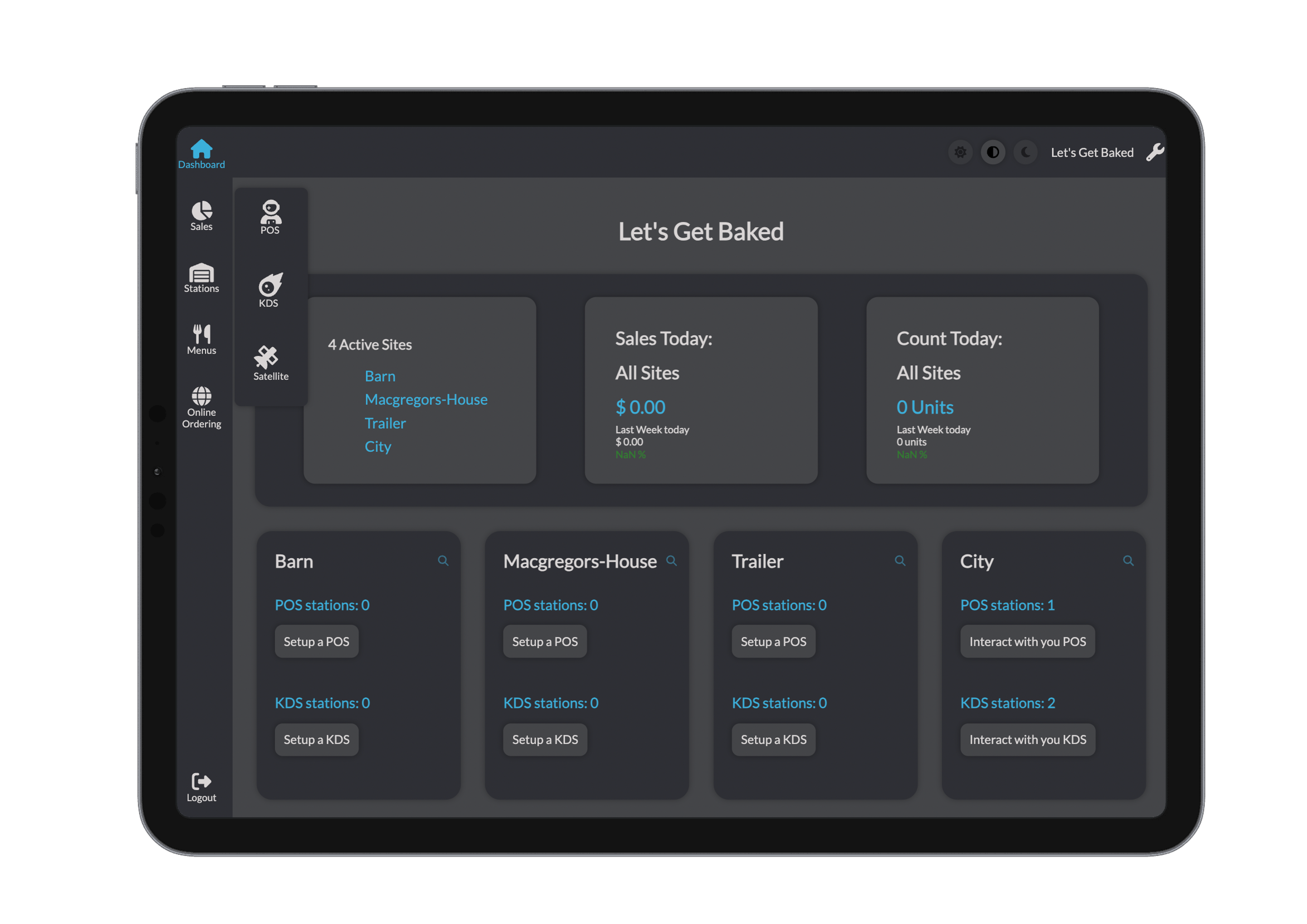Viewport: 1307px width, 924px height.
Task: Toggle dark mode with the moon icon
Action: tap(1025, 152)
